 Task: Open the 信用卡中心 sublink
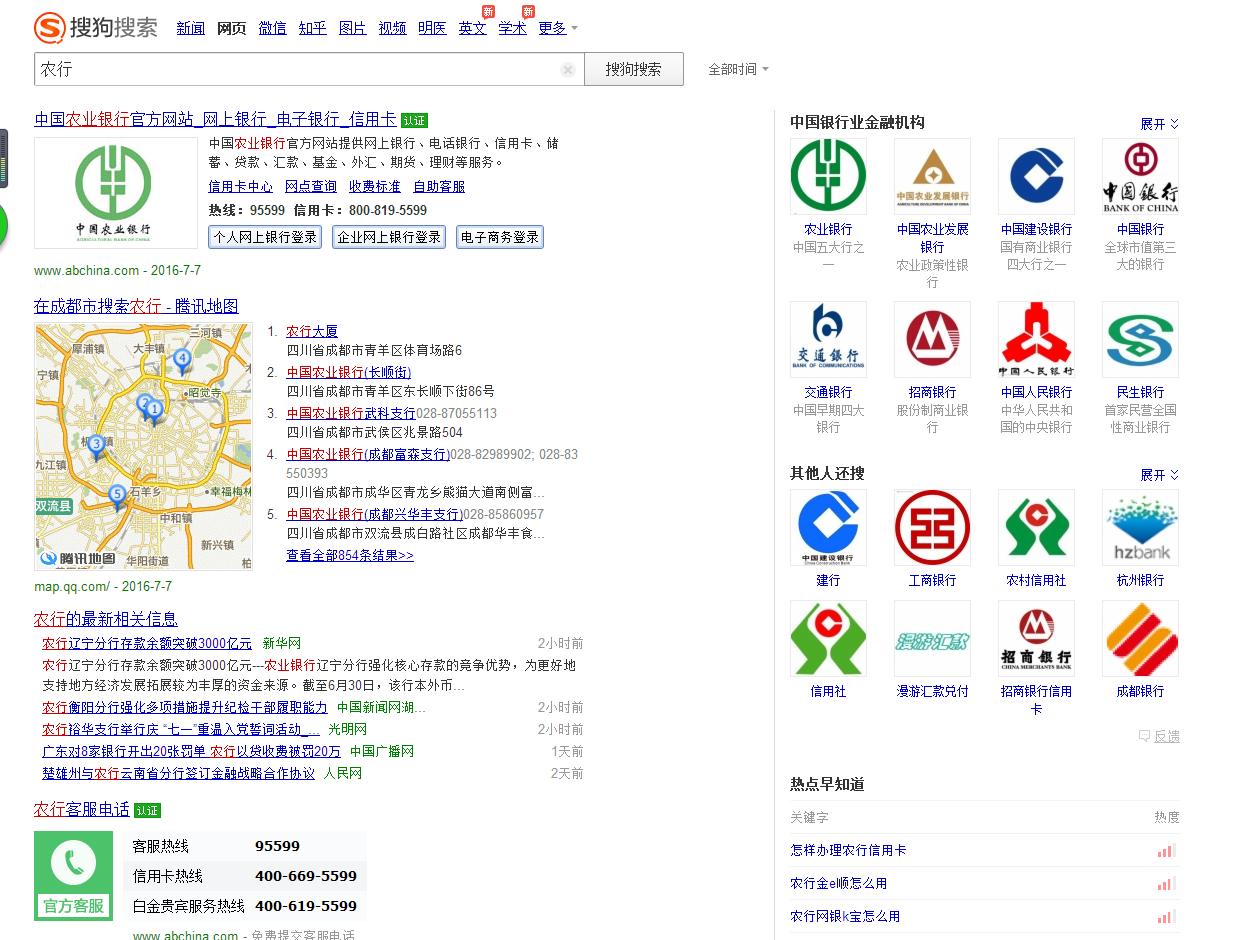(240, 186)
